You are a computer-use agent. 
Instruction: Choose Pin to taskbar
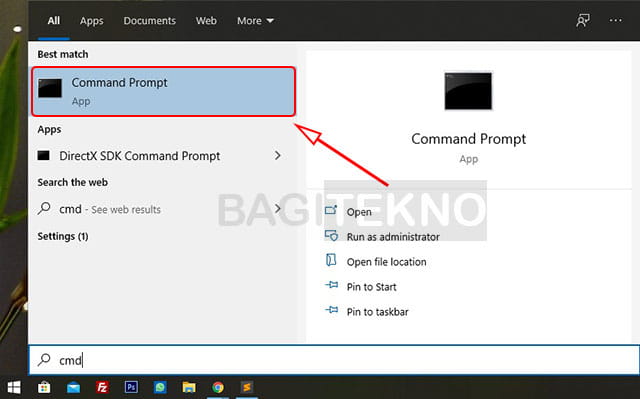(378, 312)
